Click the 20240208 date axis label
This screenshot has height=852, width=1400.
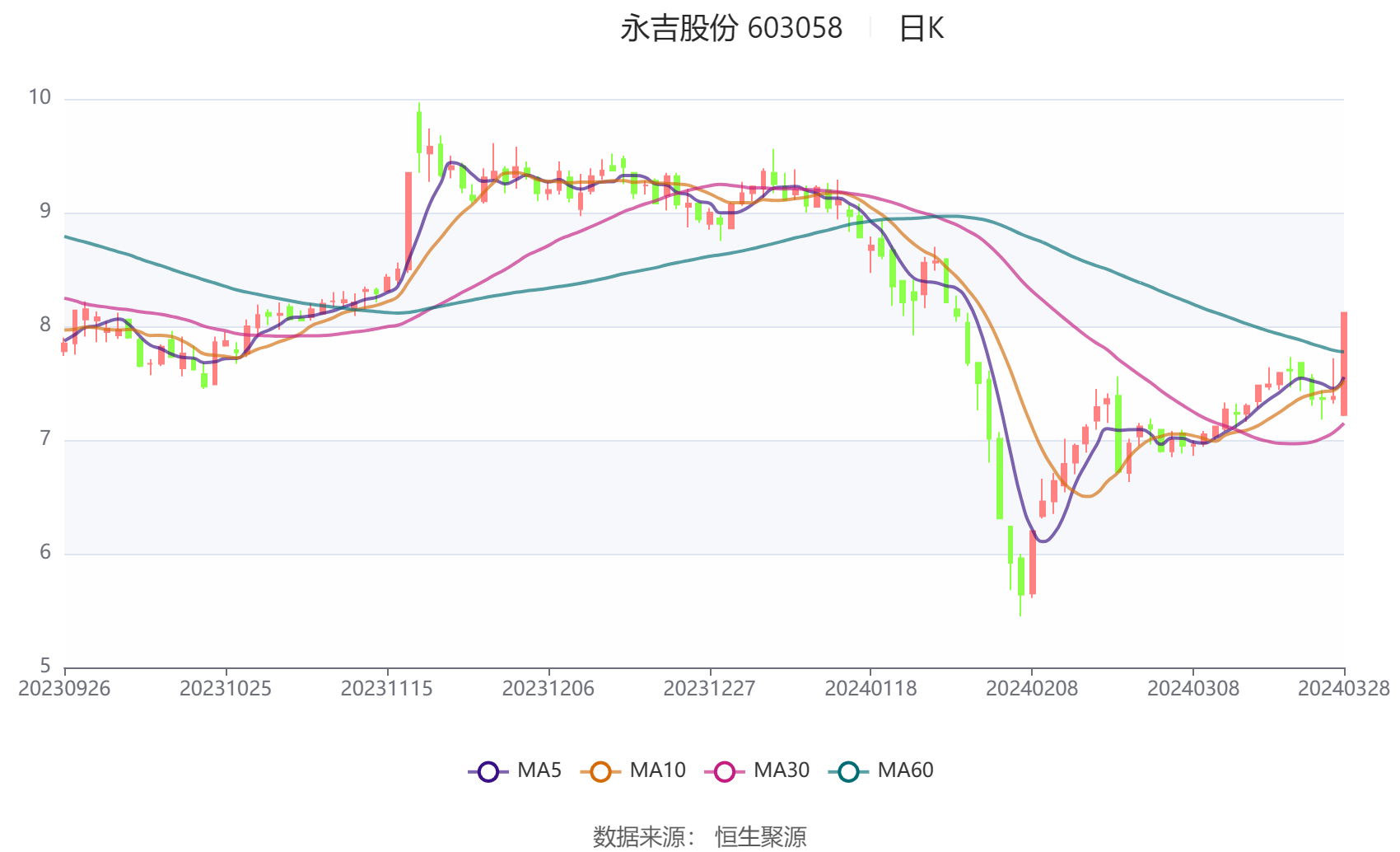[1032, 689]
